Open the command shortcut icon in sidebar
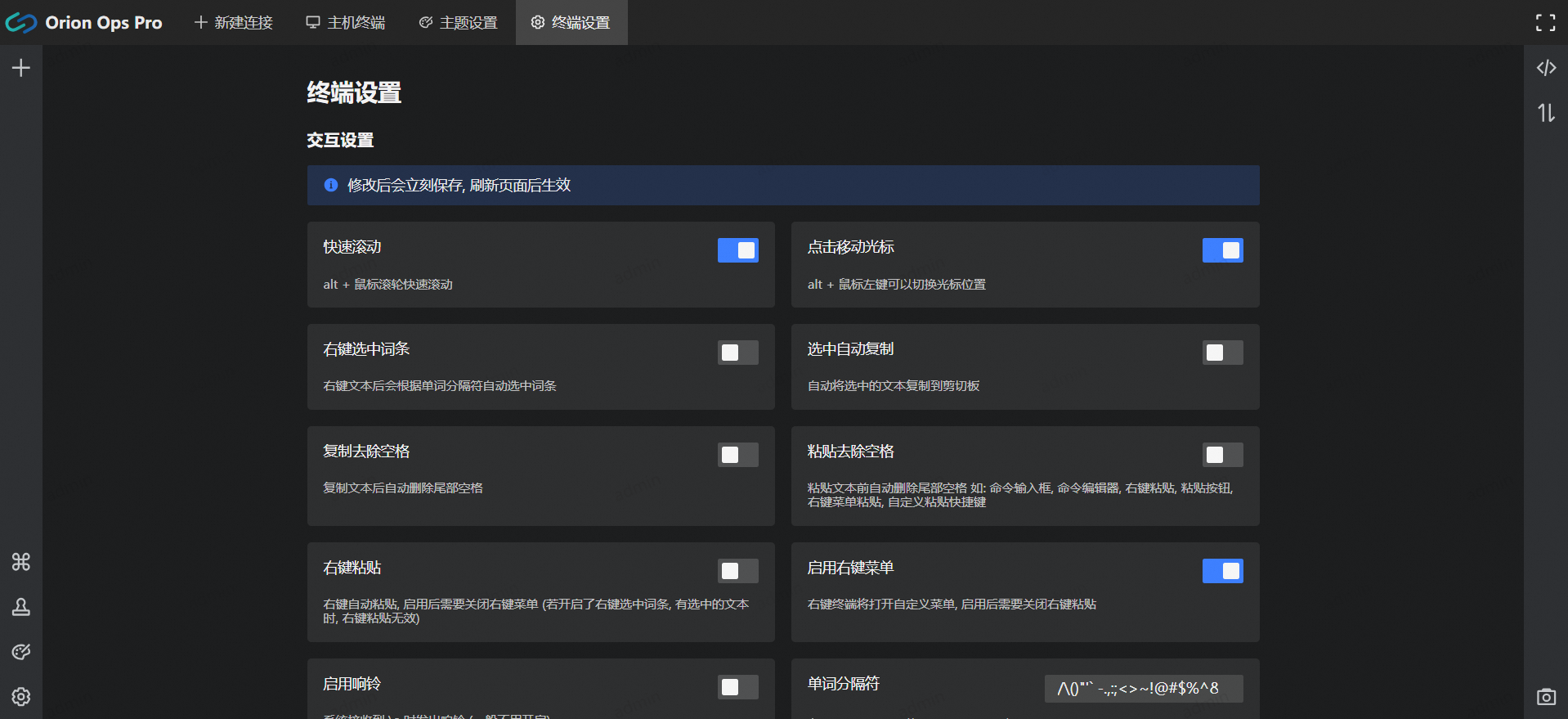 [21, 562]
